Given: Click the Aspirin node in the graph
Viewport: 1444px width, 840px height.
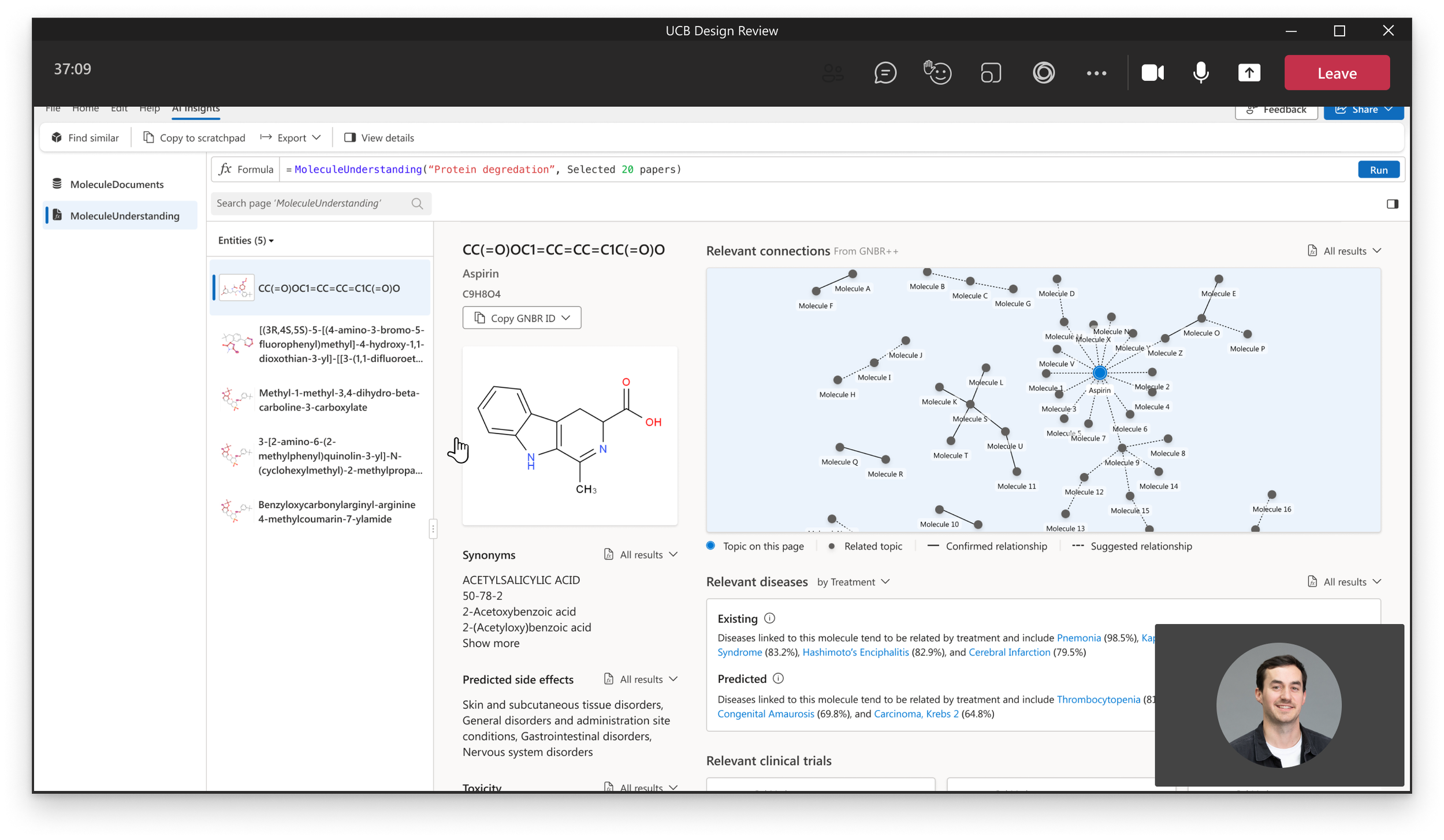Looking at the screenshot, I should pyautogui.click(x=1099, y=373).
